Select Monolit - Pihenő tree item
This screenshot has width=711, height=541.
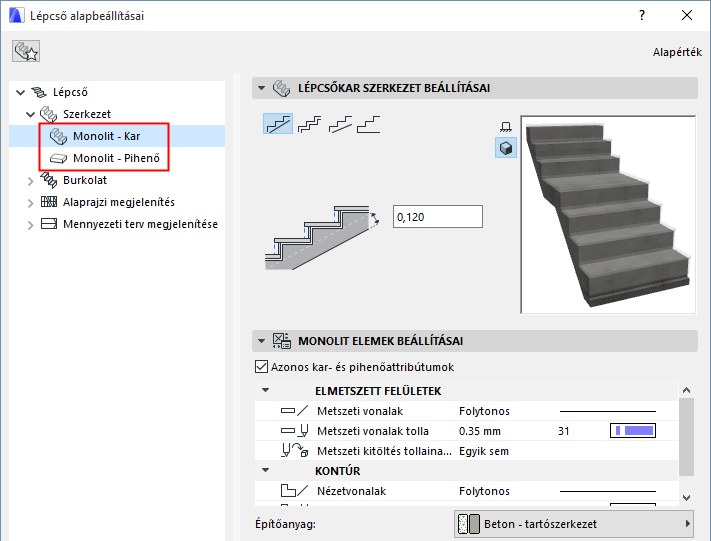117,158
